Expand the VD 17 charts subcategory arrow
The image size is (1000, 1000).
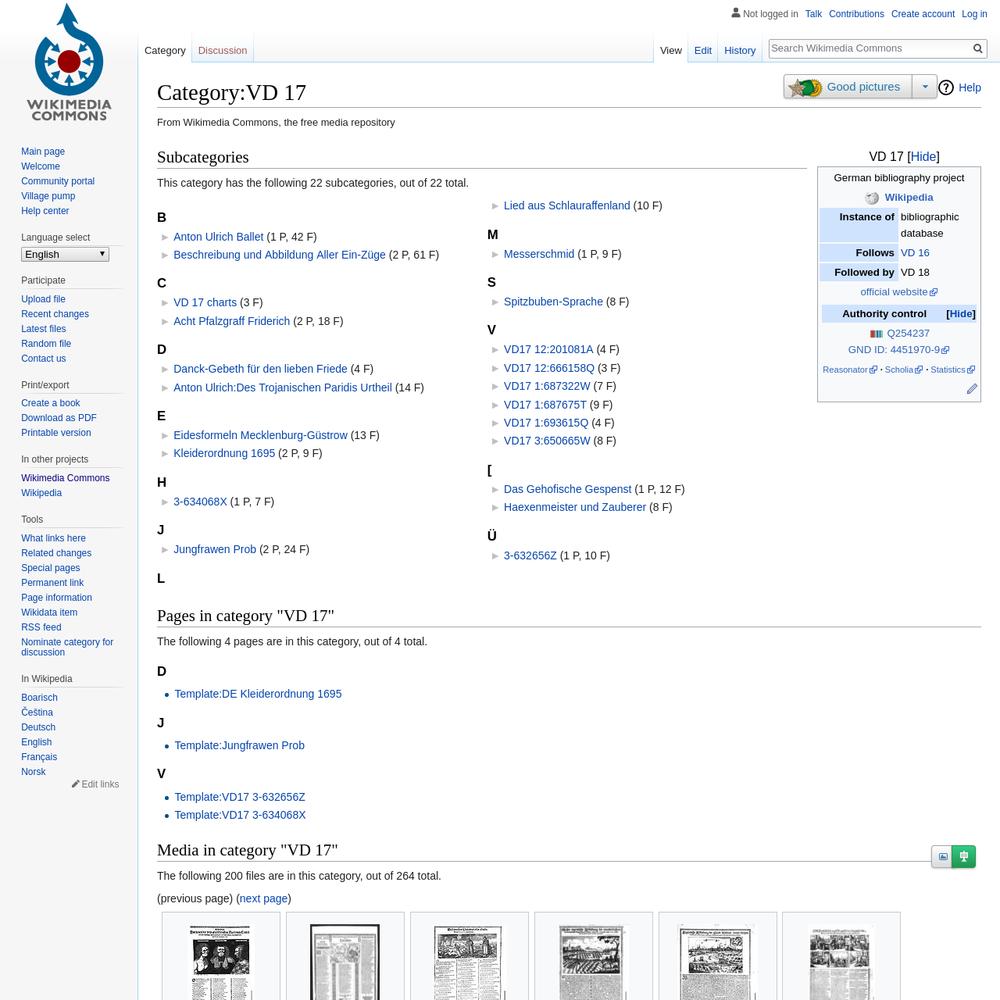[165, 303]
